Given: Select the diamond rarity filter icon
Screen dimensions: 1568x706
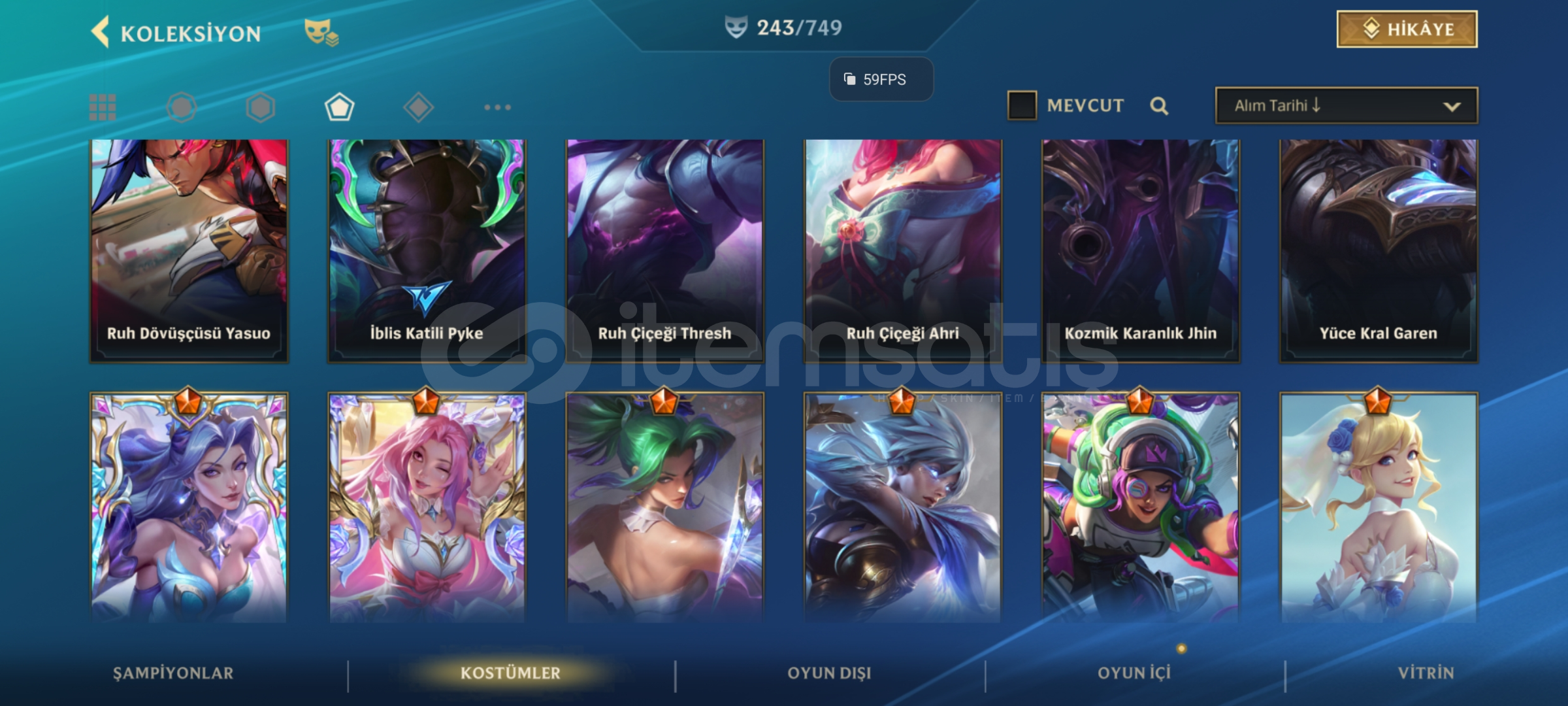Looking at the screenshot, I should coord(419,107).
